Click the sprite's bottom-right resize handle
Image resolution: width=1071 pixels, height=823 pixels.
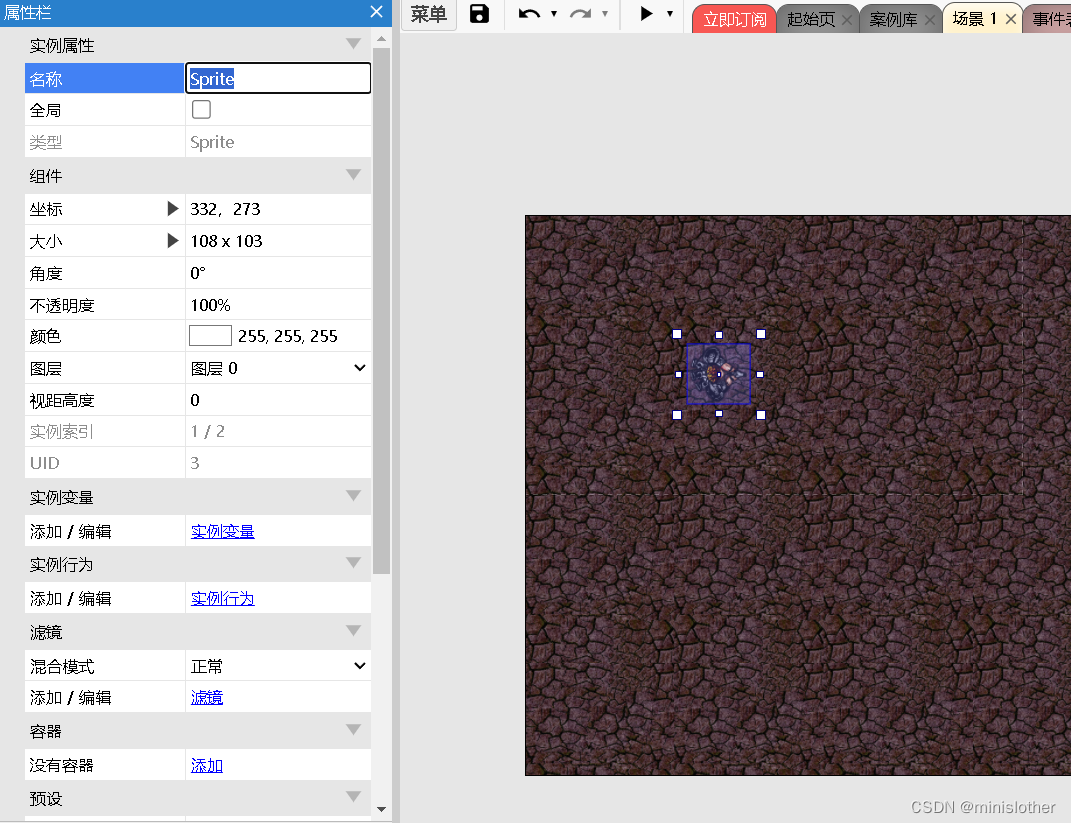coord(761,415)
